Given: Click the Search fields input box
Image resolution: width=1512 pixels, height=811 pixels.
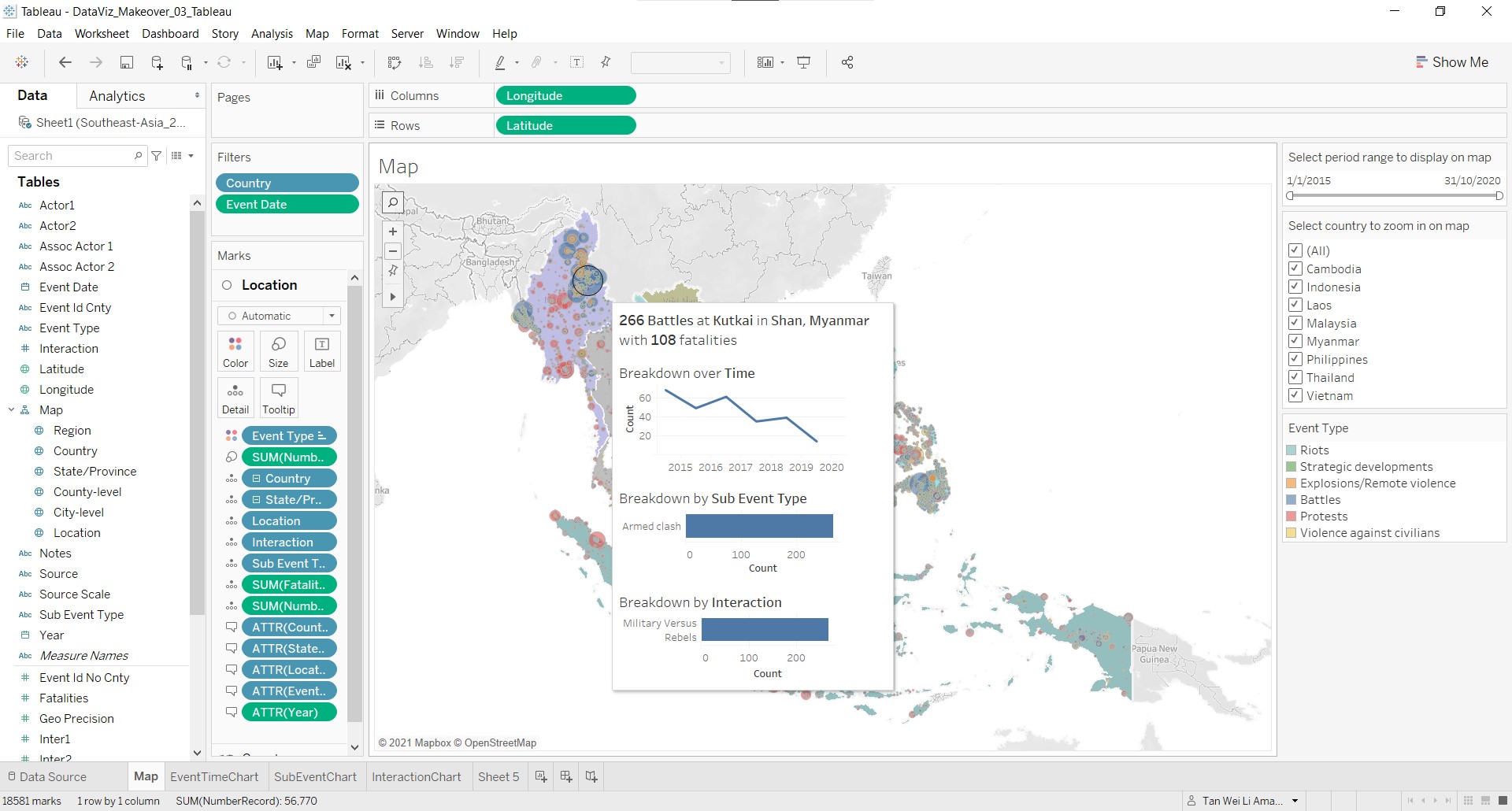Looking at the screenshot, I should [72, 156].
